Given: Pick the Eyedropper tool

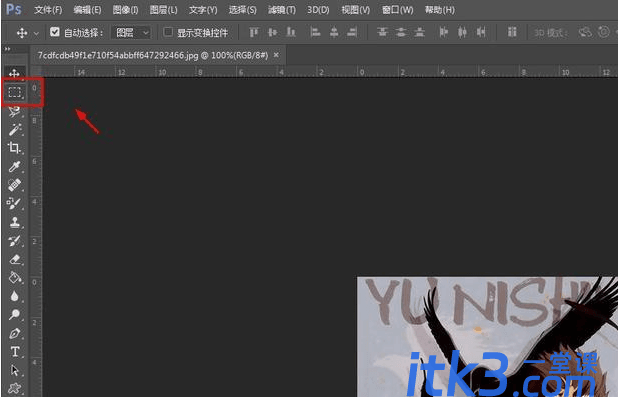Looking at the screenshot, I should [15, 166].
